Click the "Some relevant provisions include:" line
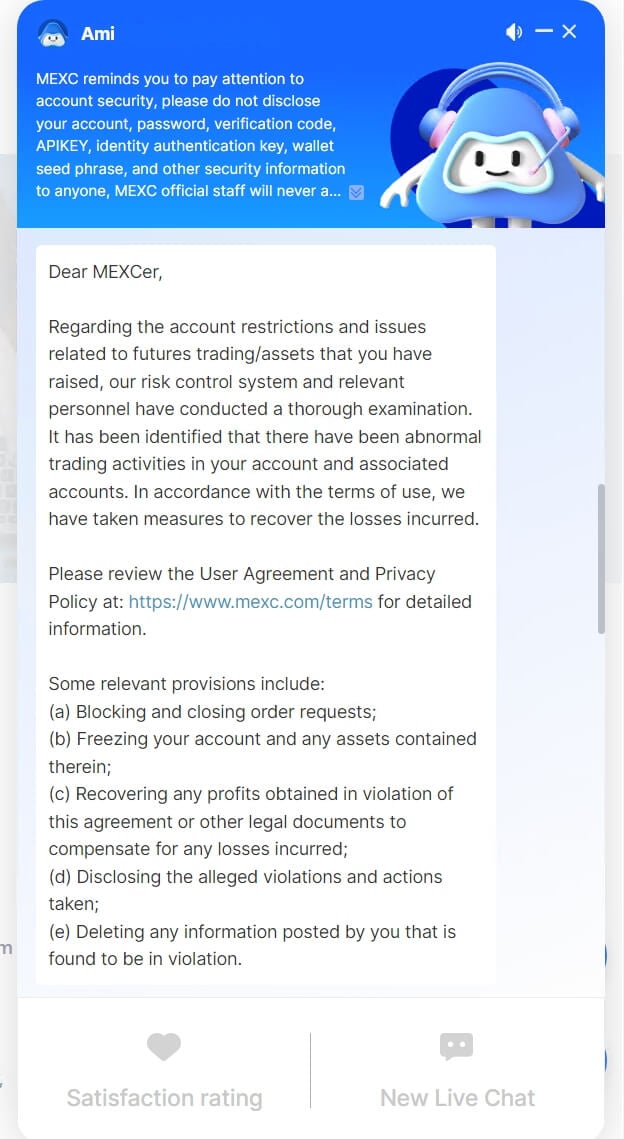This screenshot has width=624, height=1139. coord(186,684)
